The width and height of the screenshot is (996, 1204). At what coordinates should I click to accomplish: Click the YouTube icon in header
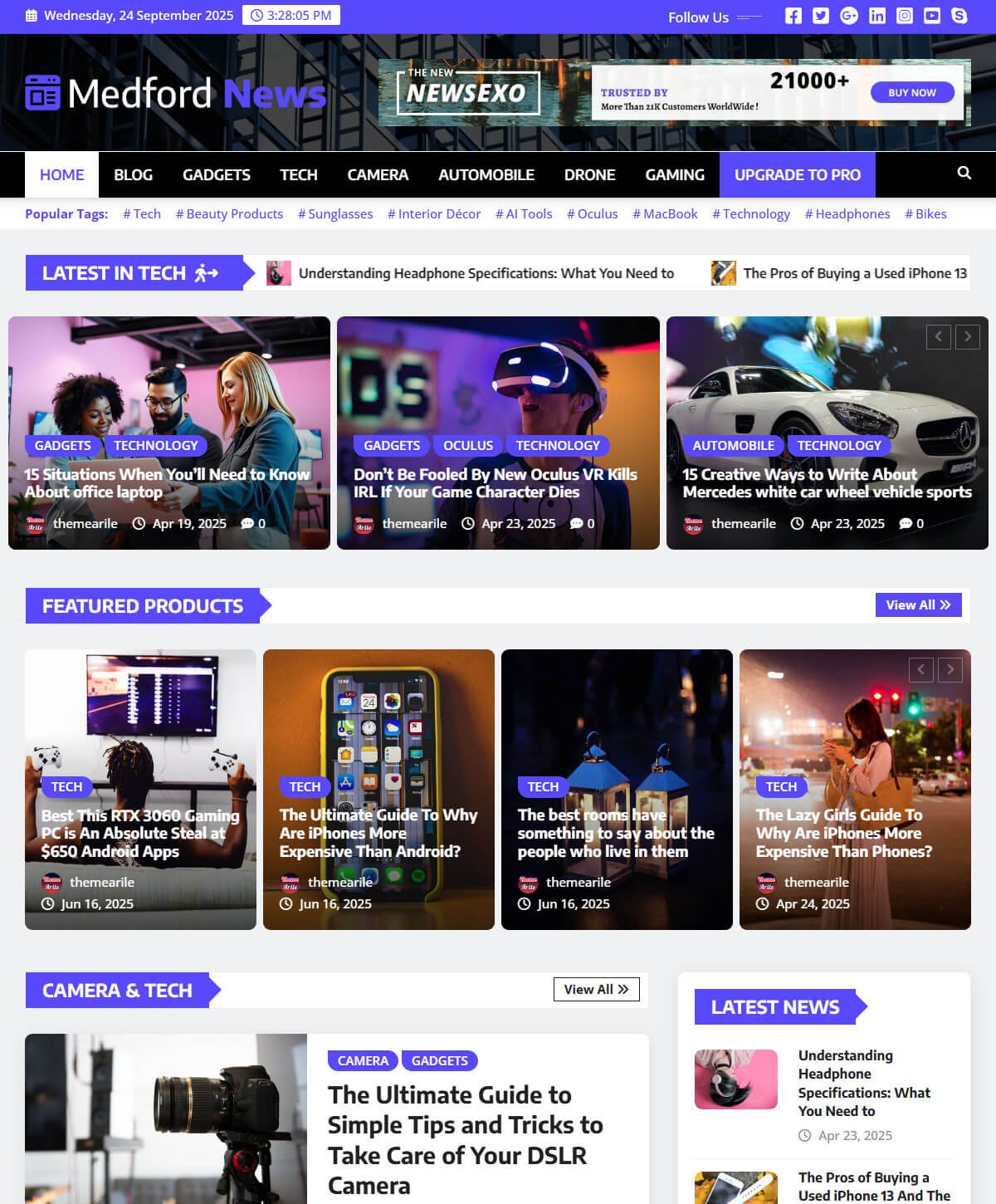[x=932, y=16]
